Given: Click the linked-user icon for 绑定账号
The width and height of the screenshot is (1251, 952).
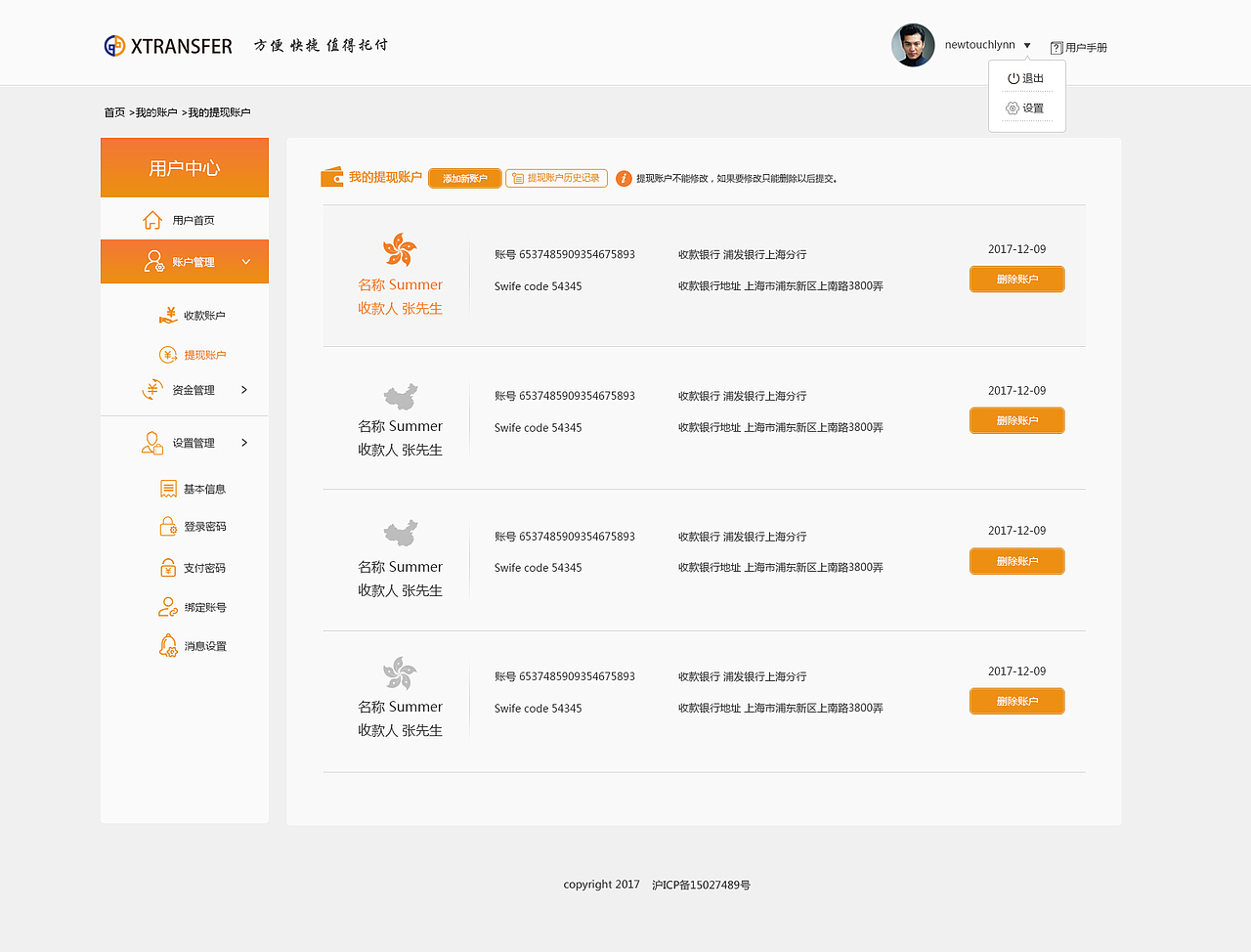Looking at the screenshot, I should coord(168,608).
